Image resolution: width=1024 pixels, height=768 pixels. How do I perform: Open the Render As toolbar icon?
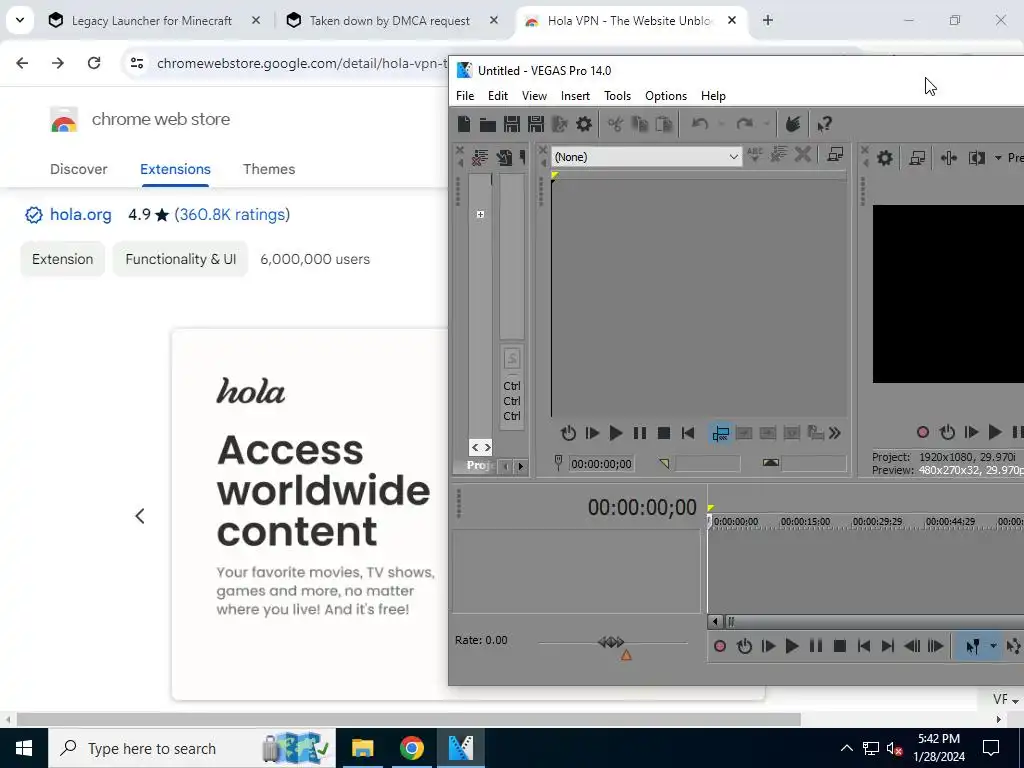tap(560, 124)
